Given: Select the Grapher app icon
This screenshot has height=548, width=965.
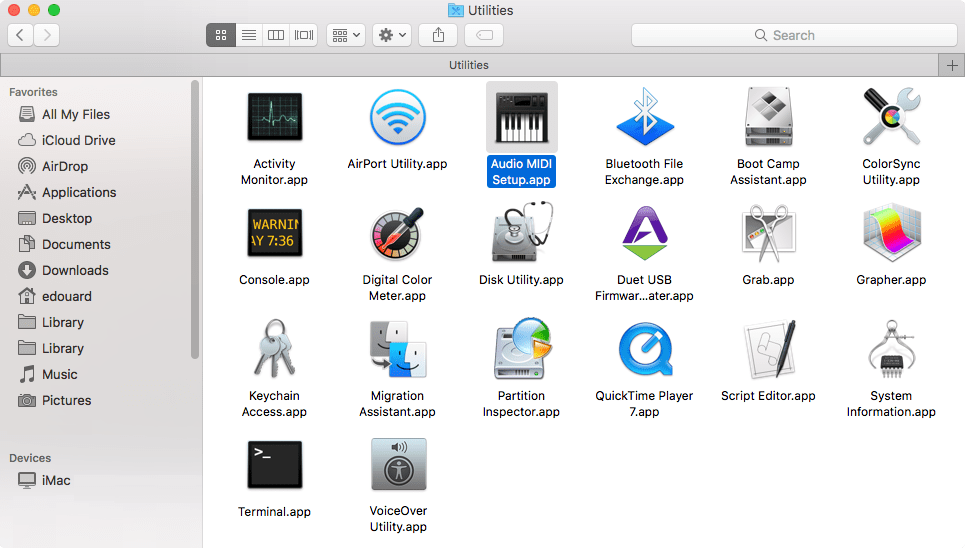Looking at the screenshot, I should tap(891, 233).
